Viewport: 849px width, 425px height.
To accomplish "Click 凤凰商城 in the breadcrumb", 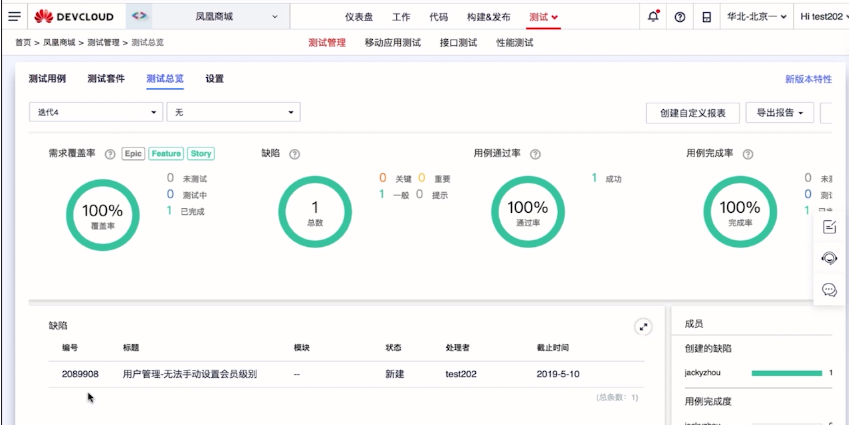I will pos(59,42).
